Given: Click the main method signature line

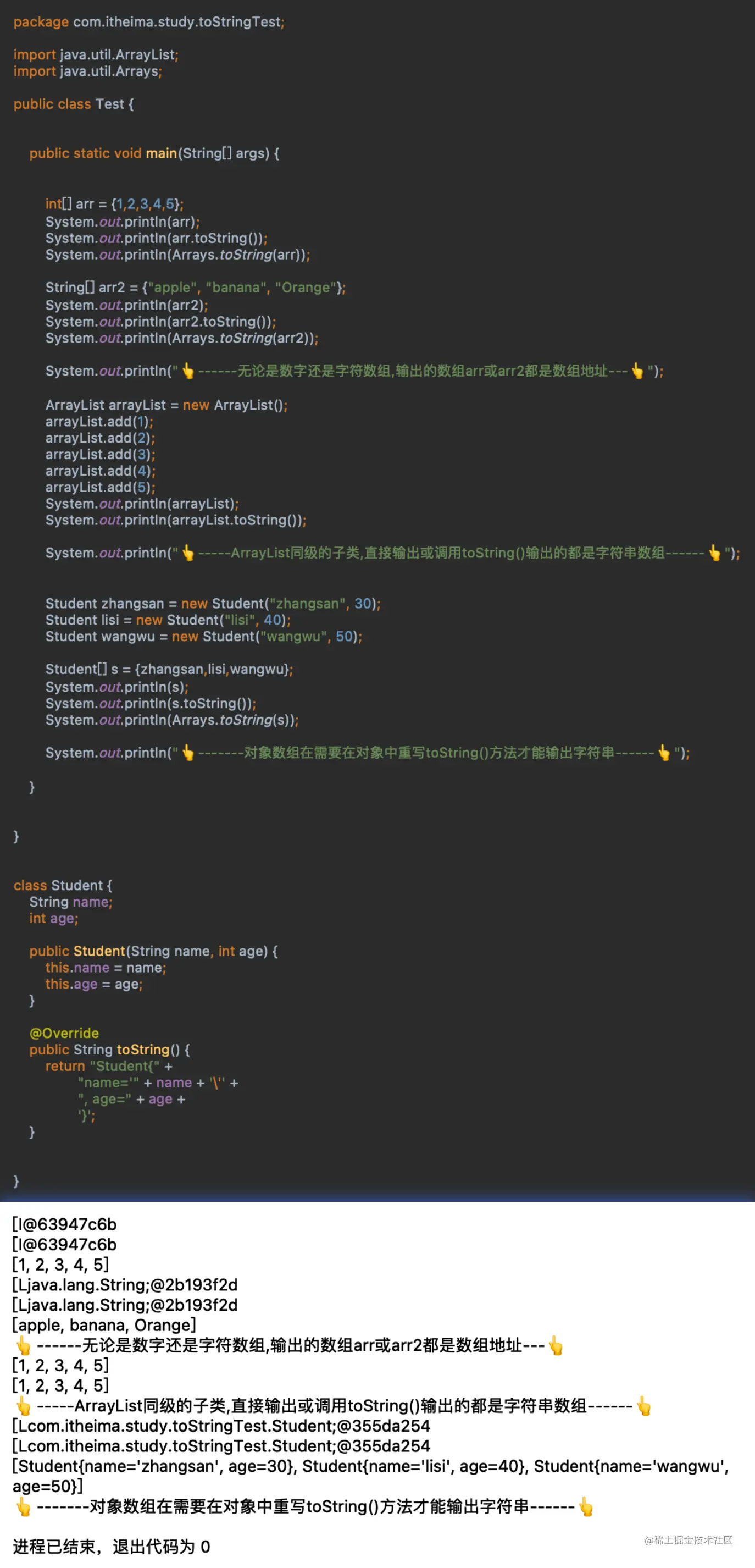Looking at the screenshot, I should coord(154,153).
